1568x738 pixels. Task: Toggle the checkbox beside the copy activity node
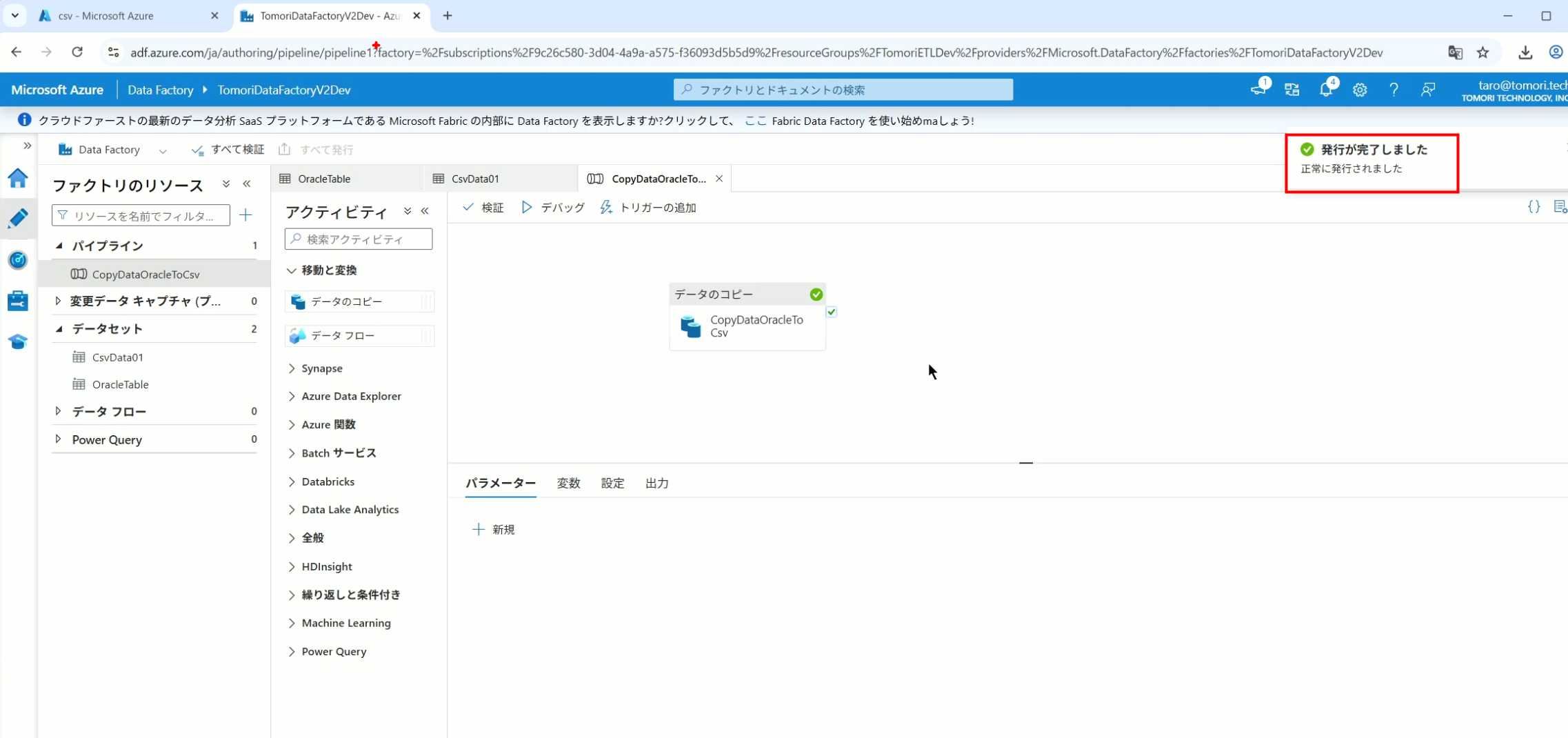click(832, 312)
